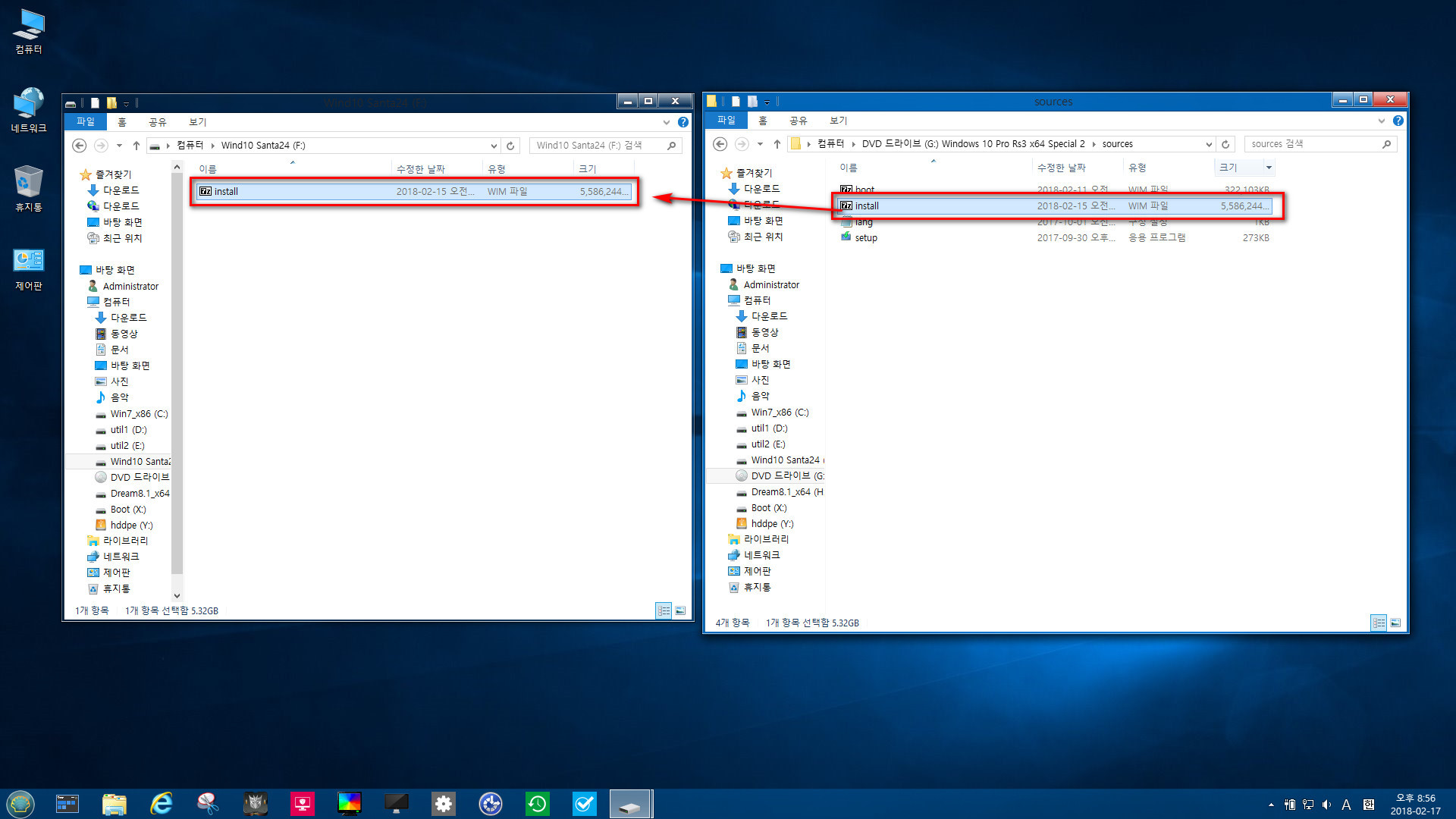
Task: Open recent locations dropdown in sources window
Action: pyautogui.click(x=760, y=144)
